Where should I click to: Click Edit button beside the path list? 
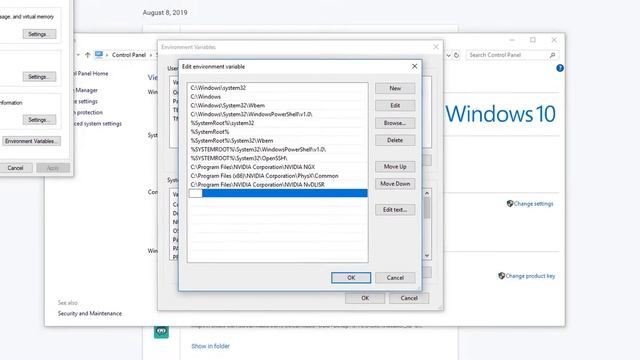[395, 105]
